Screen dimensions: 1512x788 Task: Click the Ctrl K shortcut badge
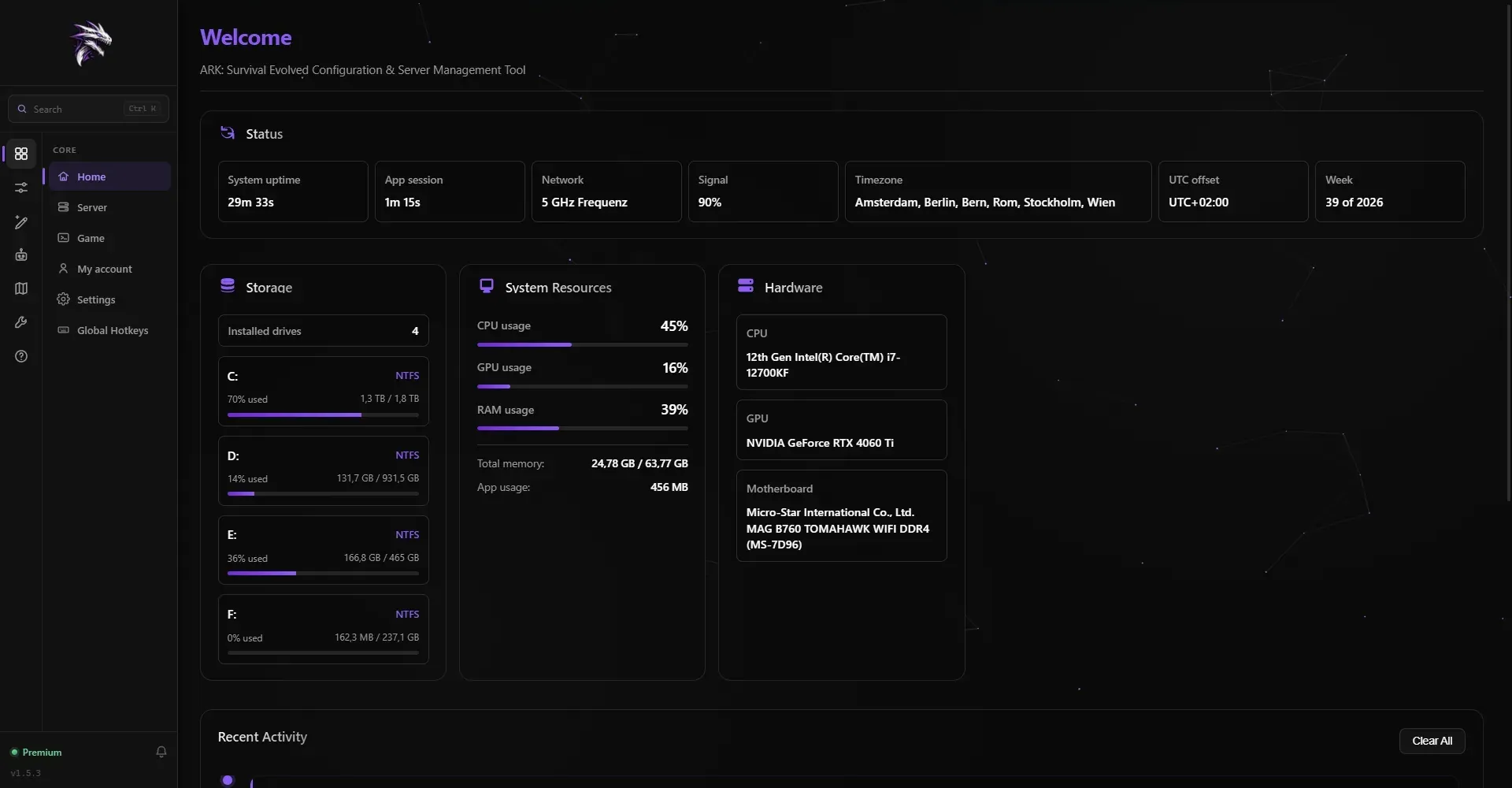click(x=143, y=109)
